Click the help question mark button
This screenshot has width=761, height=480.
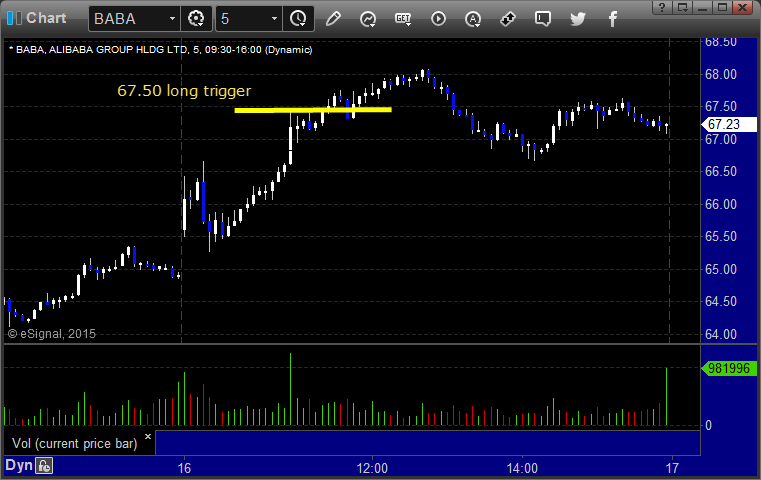[x=662, y=7]
